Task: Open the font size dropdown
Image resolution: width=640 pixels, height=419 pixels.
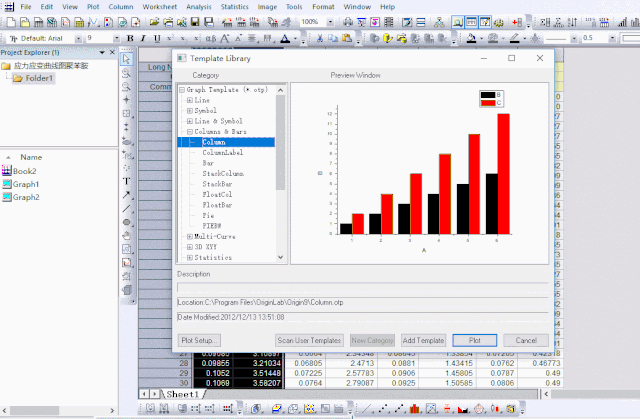Action: pos(117,38)
